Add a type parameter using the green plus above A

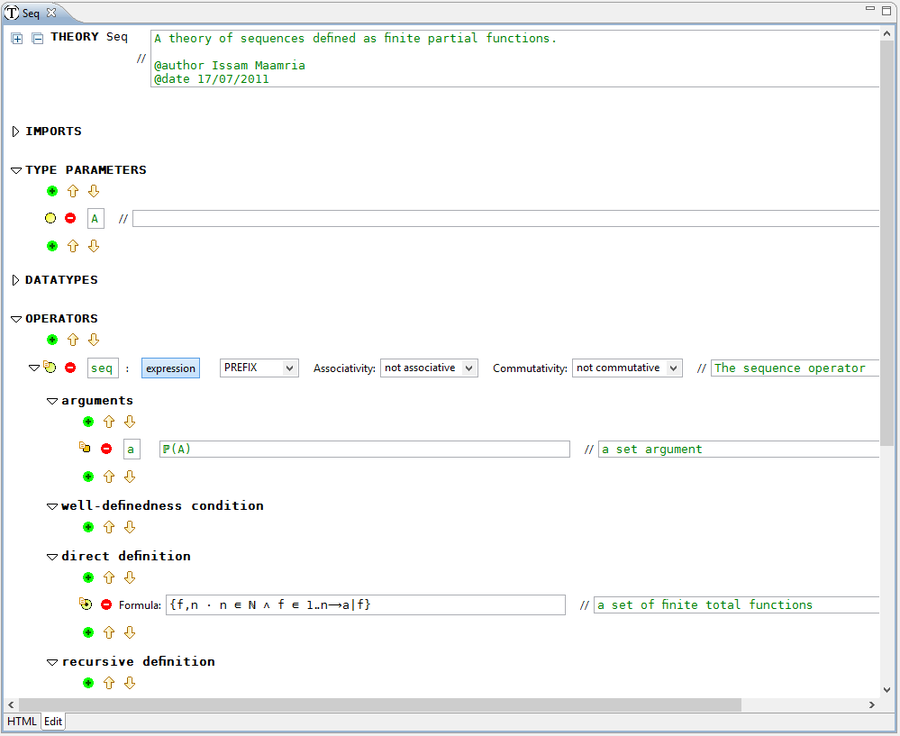[52, 191]
